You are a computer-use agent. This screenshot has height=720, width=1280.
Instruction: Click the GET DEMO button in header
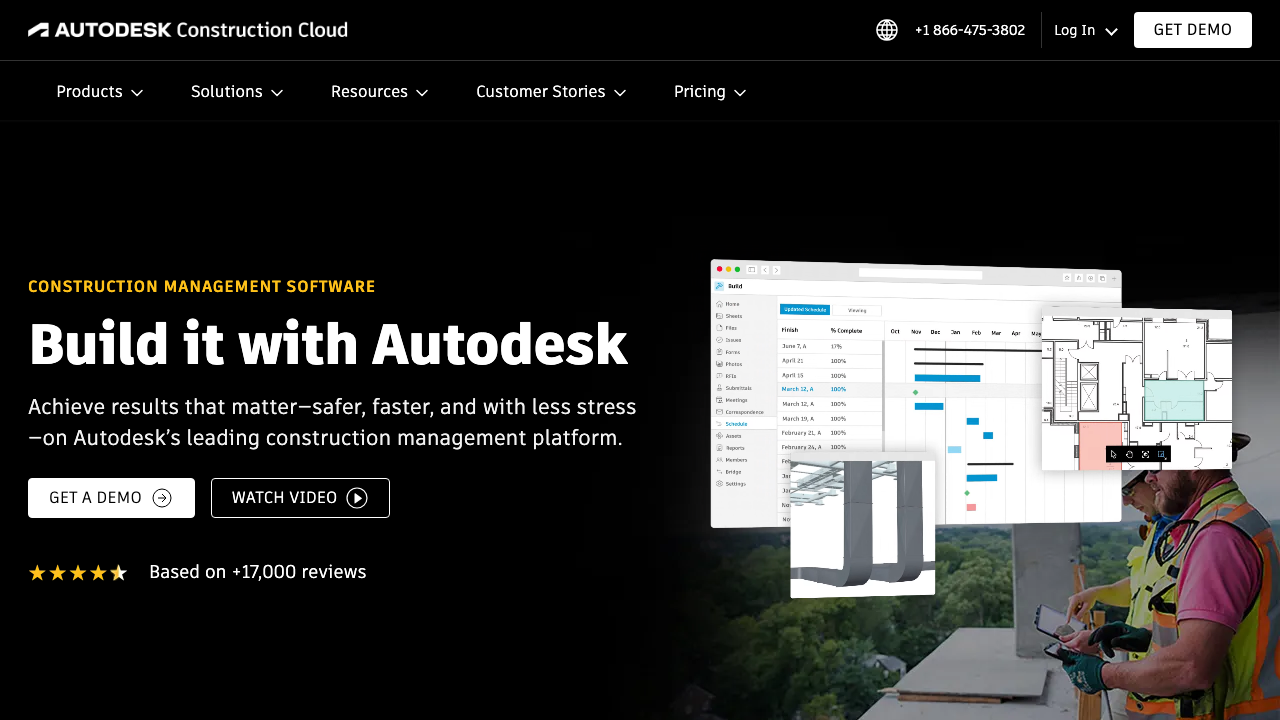[x=1193, y=30]
